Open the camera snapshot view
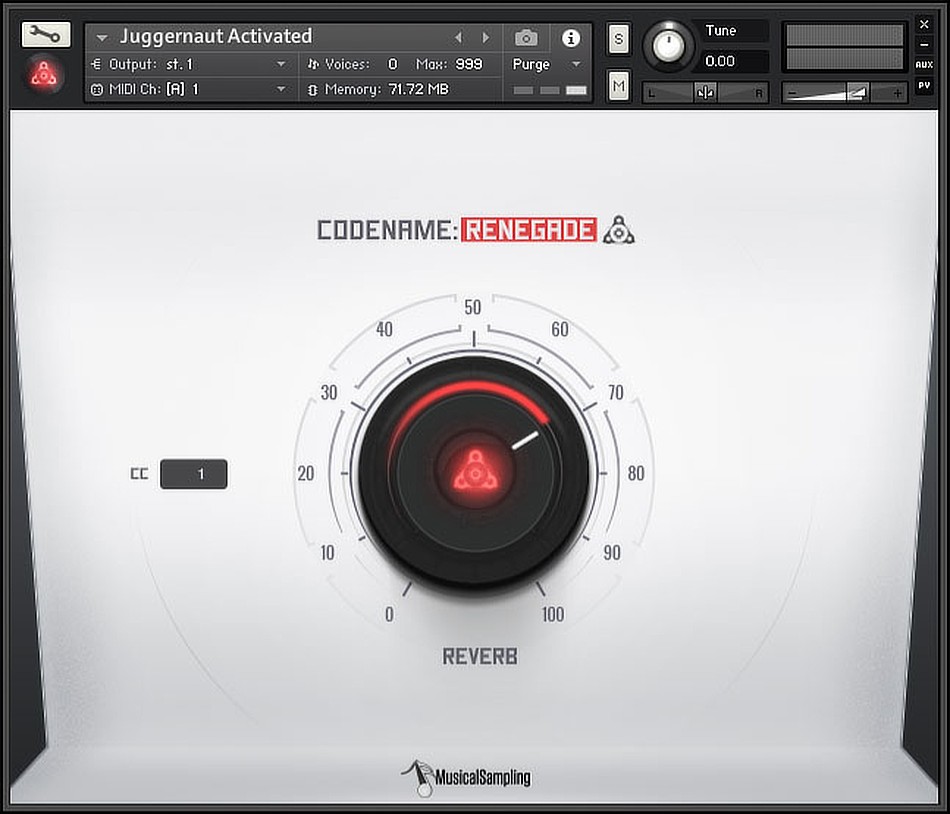 [526, 38]
